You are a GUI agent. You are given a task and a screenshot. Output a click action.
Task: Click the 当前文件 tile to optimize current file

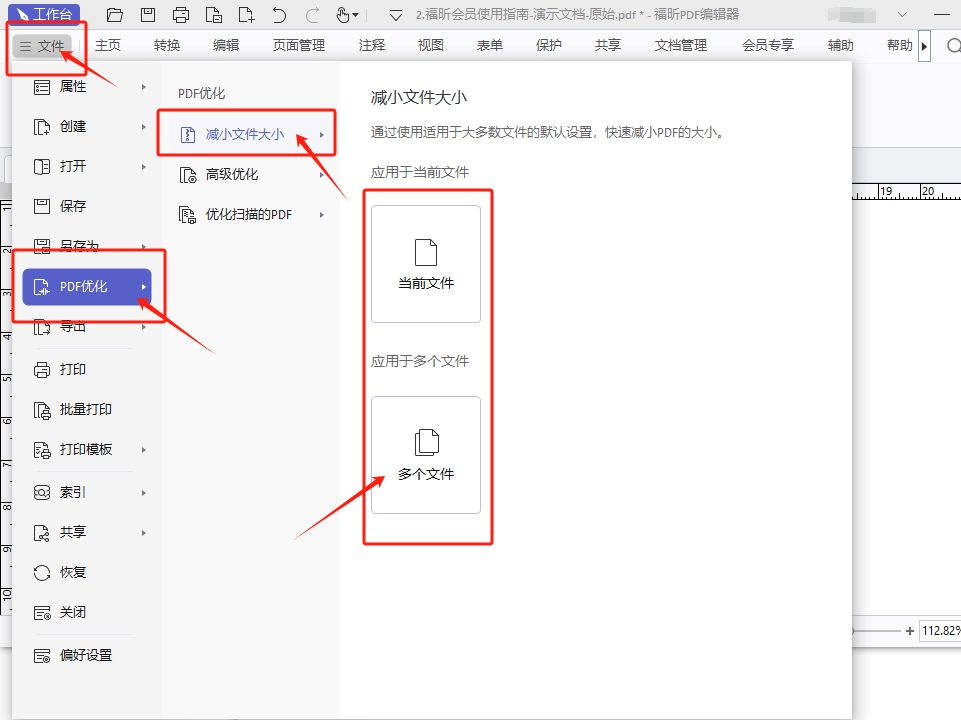coord(425,262)
